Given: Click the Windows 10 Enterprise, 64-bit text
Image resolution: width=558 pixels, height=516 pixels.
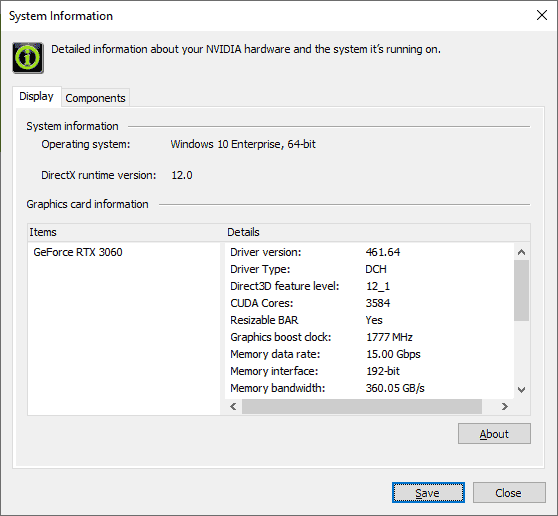Looking at the screenshot, I should (x=243, y=144).
